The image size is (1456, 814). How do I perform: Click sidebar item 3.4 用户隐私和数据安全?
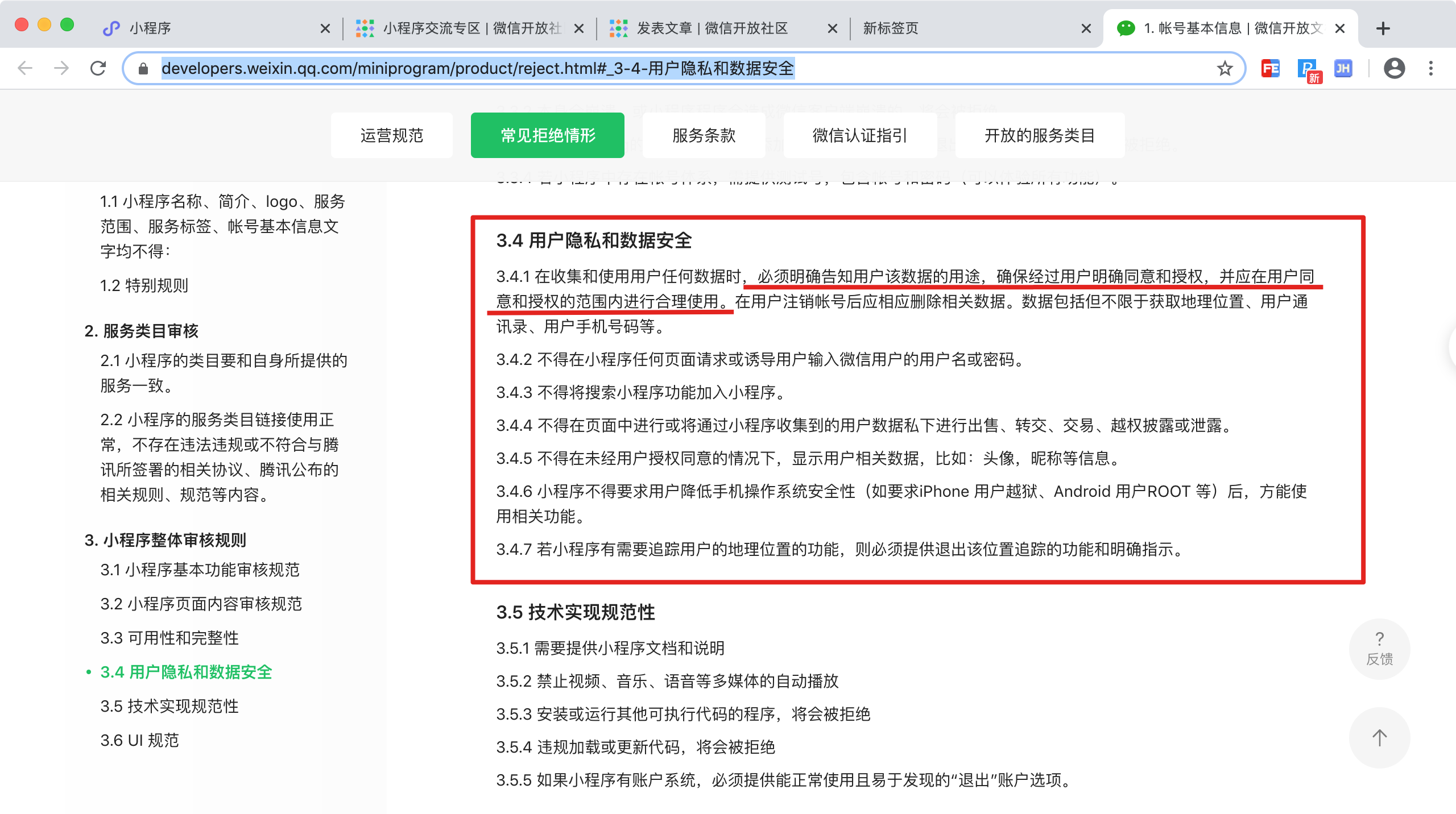[x=187, y=673]
